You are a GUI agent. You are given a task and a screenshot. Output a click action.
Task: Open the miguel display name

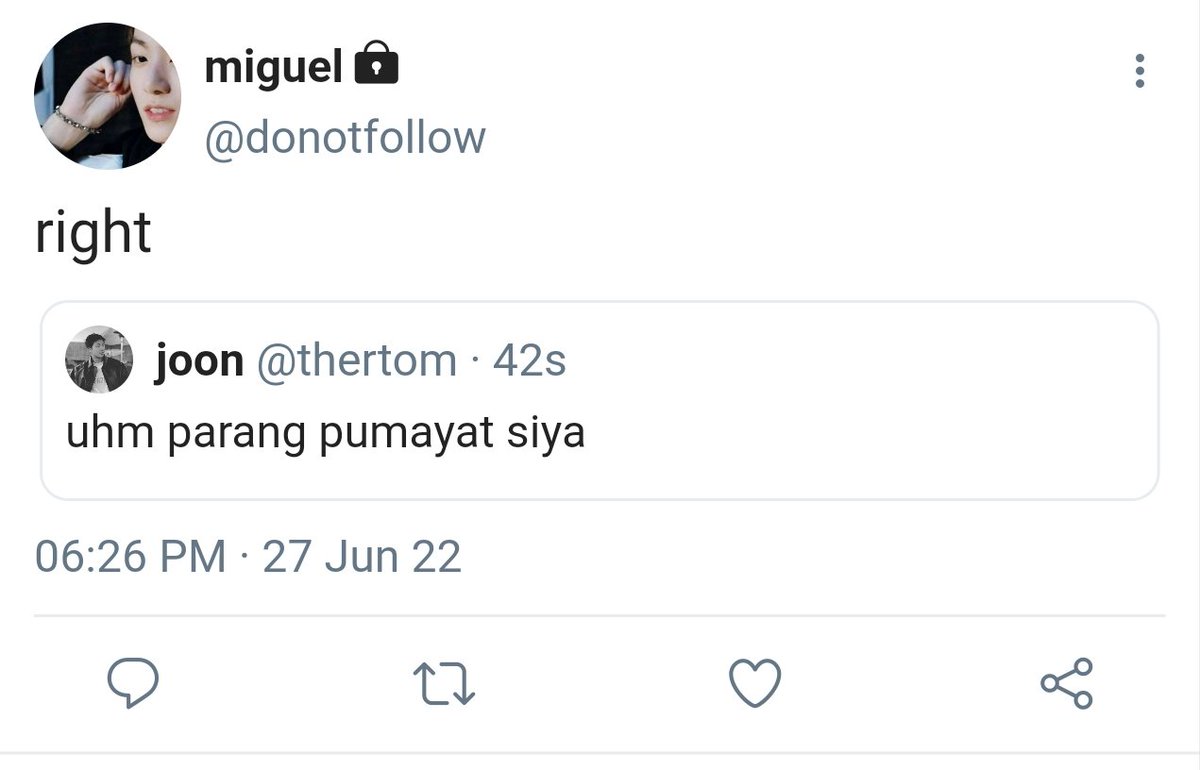pos(274,67)
